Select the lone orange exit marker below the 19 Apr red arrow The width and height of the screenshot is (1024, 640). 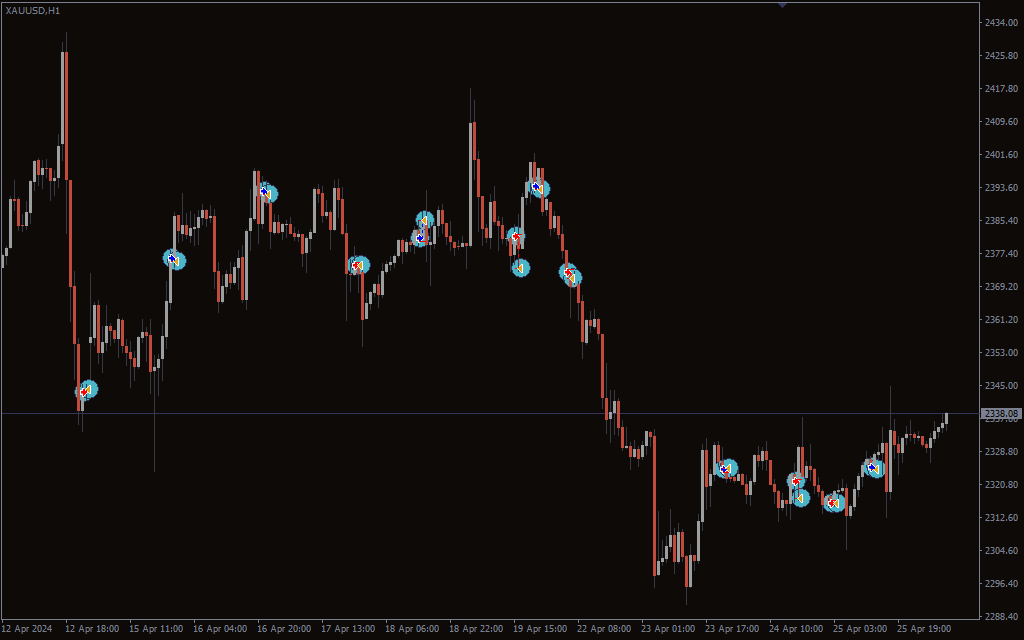click(521, 268)
